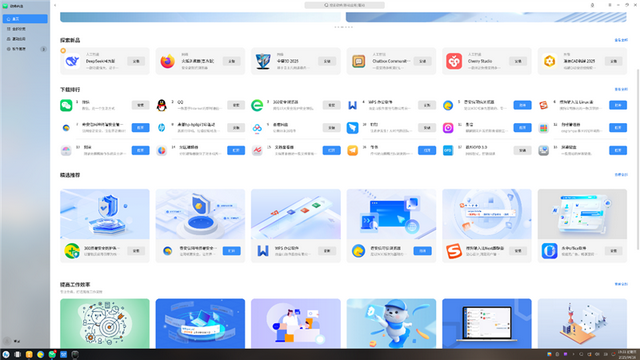Install the DeepSeek app with its button
Screen dimensions: 640x360
pos(136,61)
